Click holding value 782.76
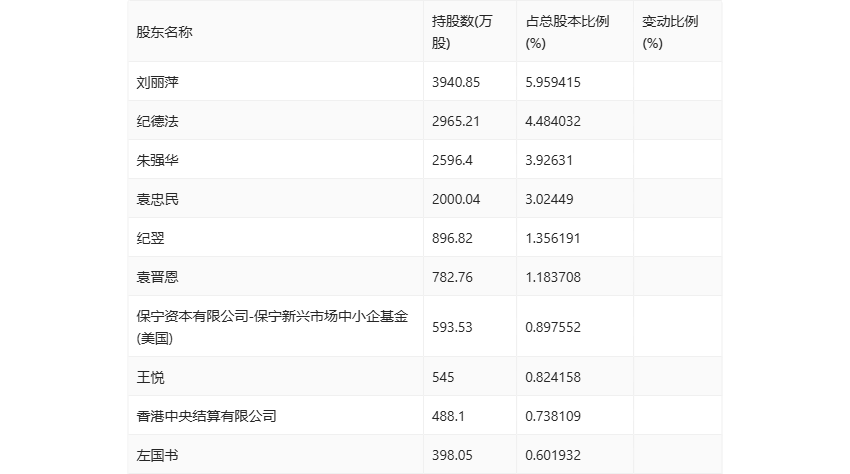Viewport: 850px width, 474px height. (452, 277)
